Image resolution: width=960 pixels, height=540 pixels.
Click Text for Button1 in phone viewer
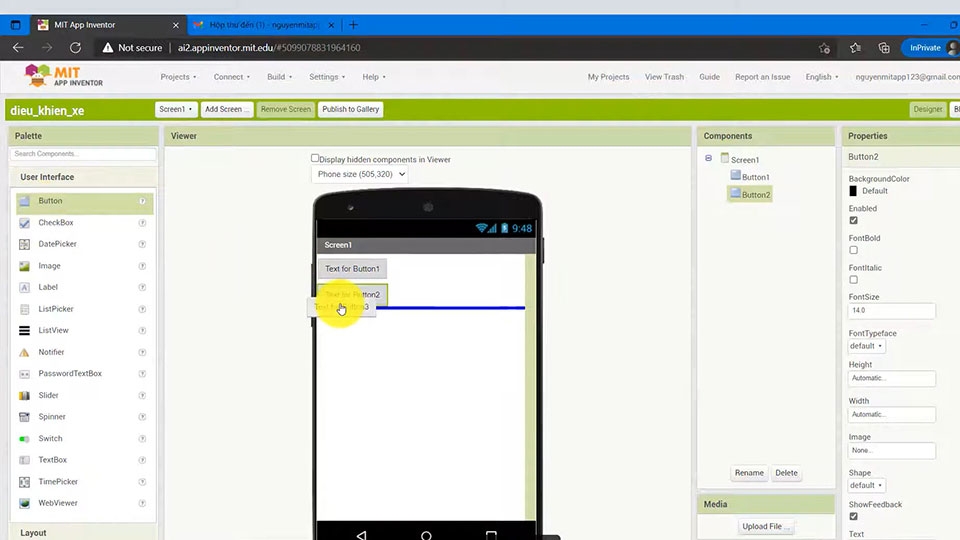tap(352, 269)
